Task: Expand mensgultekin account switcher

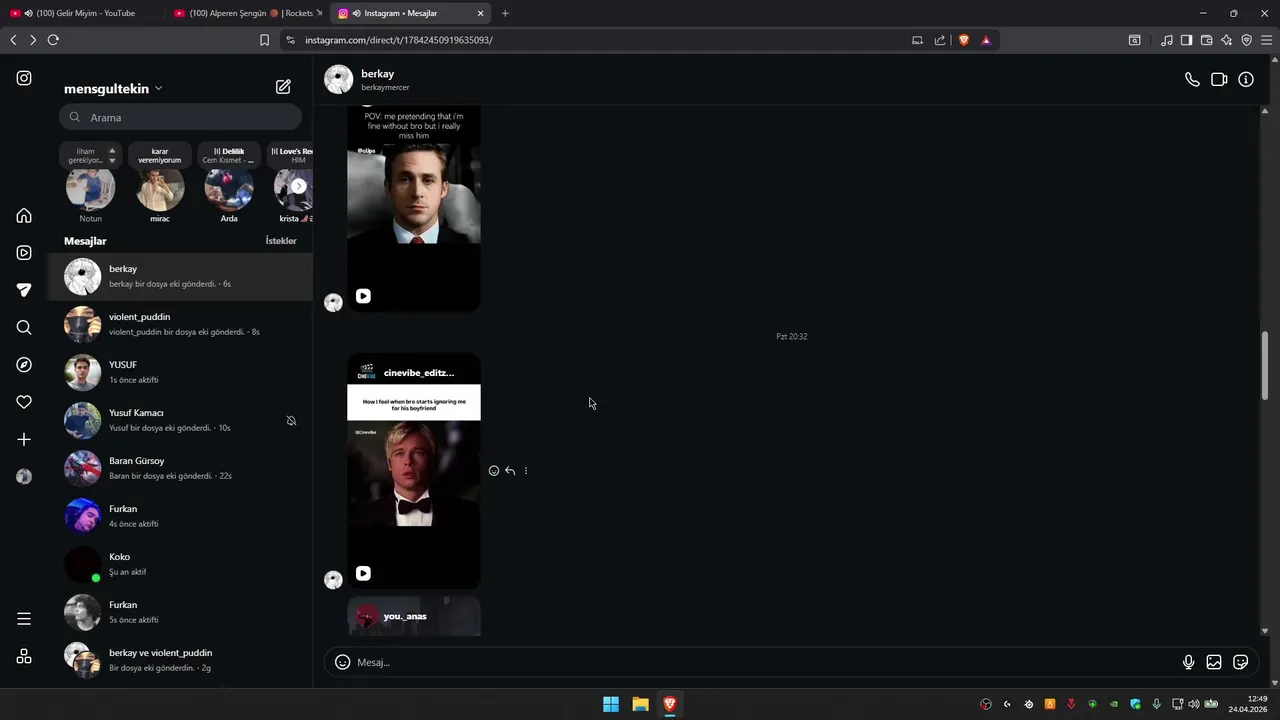Action: [x=113, y=89]
